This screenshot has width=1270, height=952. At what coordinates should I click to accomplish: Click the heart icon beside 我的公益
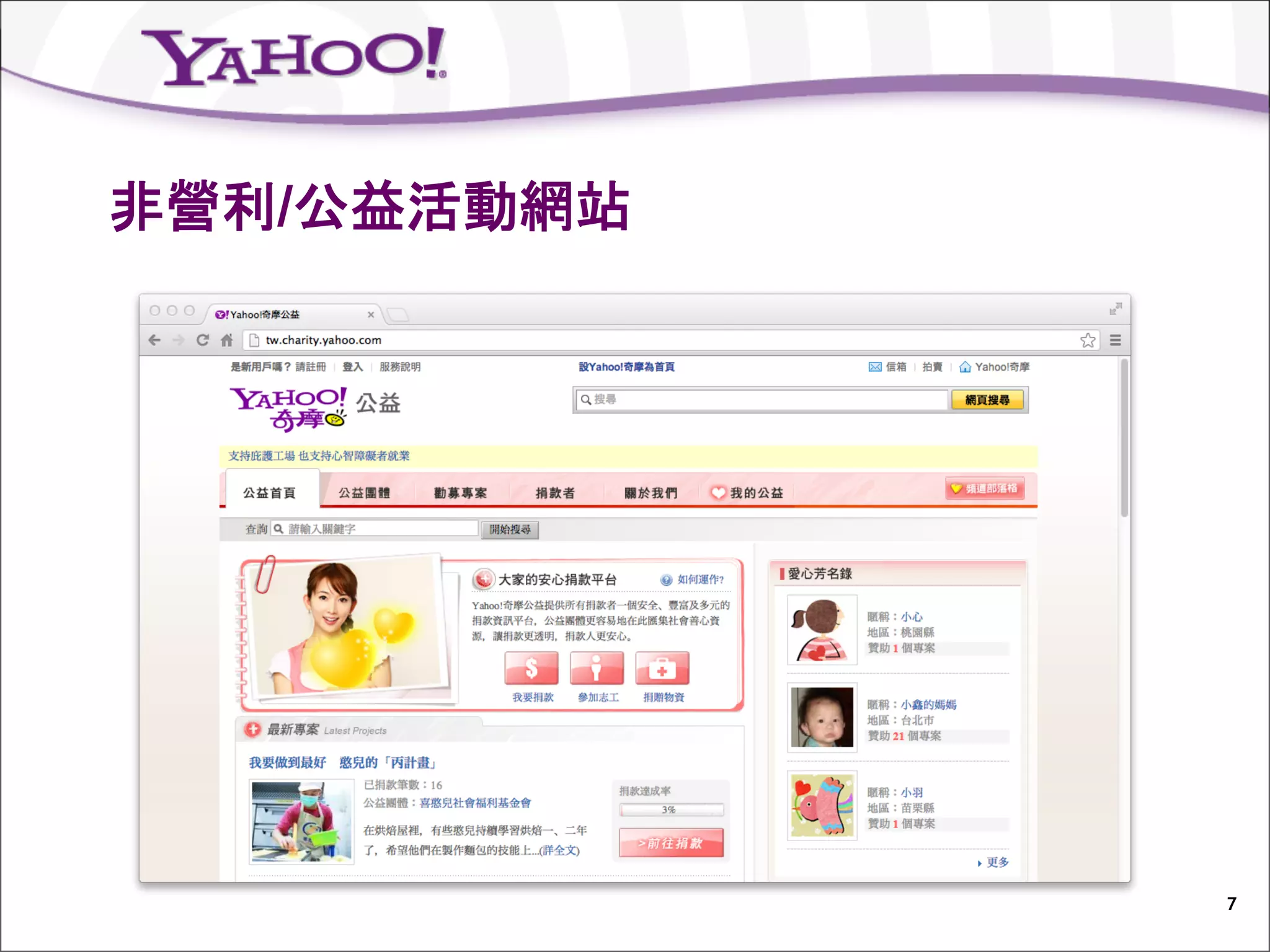[x=718, y=493]
